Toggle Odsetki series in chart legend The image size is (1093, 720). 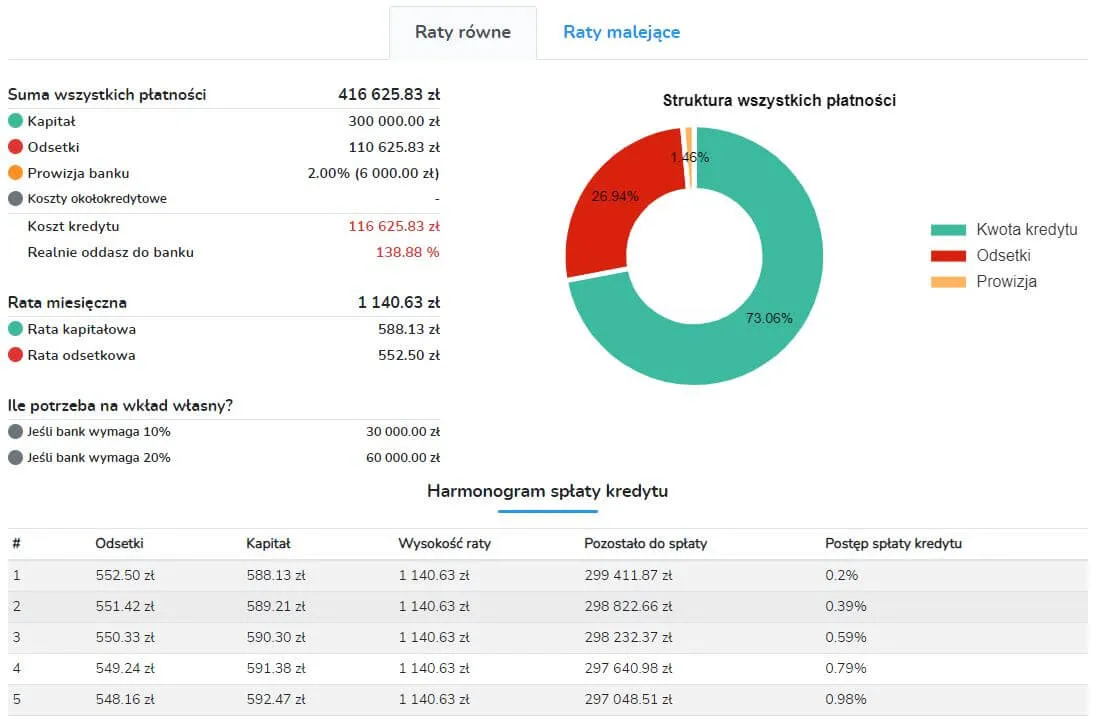pos(1003,256)
